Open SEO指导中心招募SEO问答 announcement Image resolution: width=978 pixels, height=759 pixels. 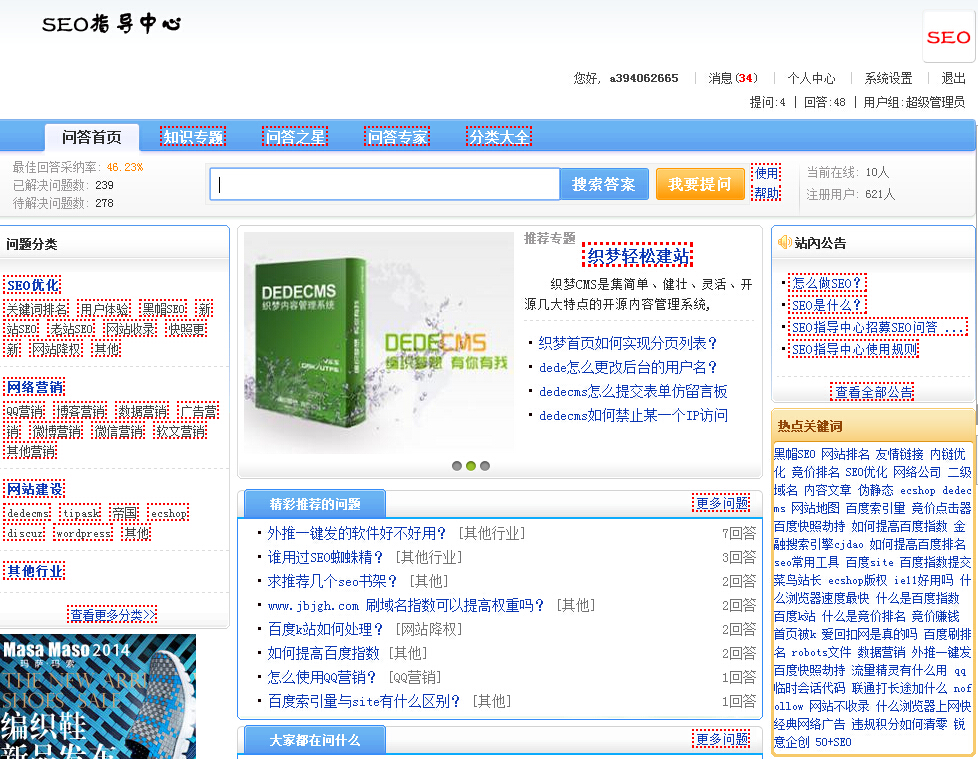coord(878,327)
